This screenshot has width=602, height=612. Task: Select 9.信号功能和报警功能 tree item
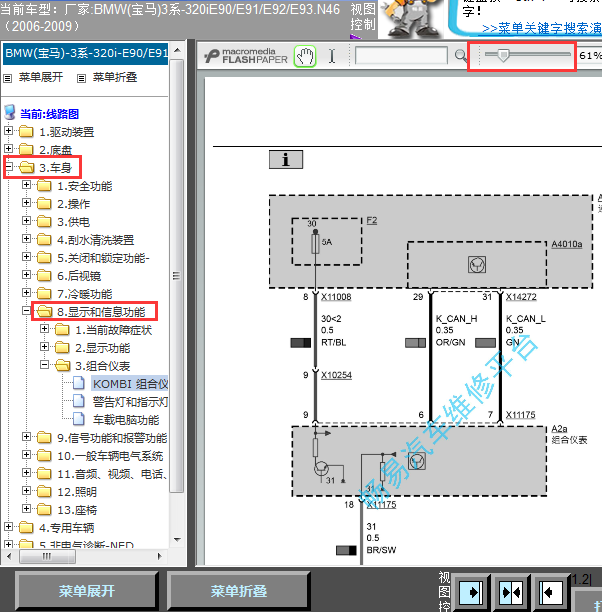click(x=112, y=438)
